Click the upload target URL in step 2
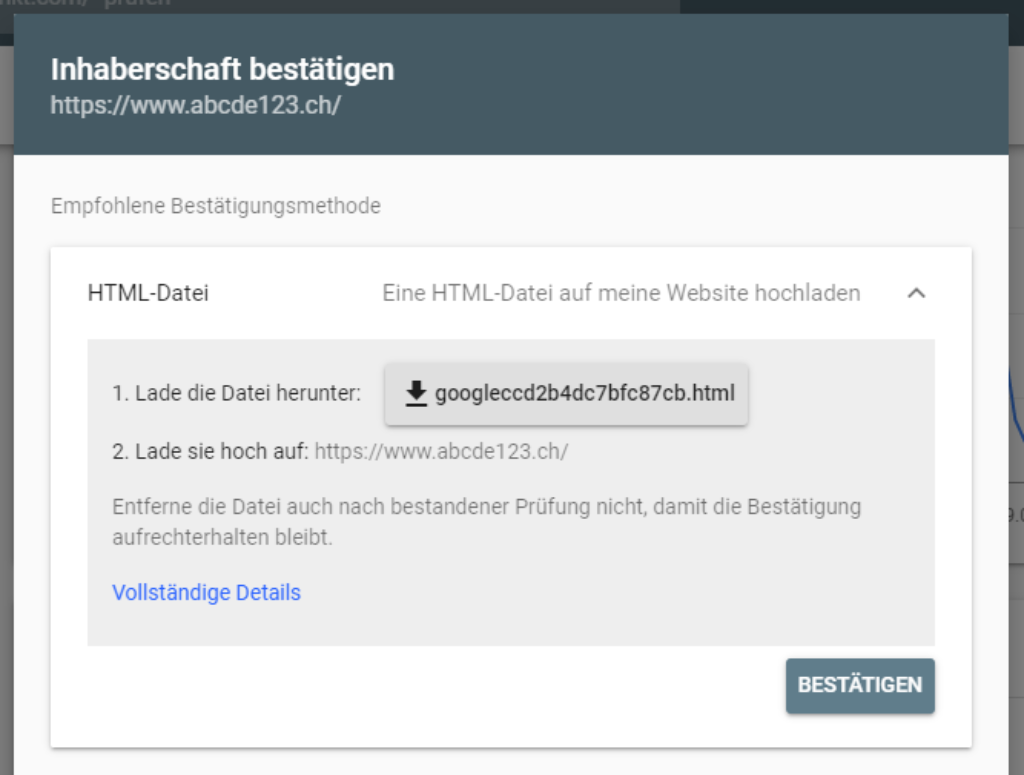1024x775 pixels. (441, 451)
